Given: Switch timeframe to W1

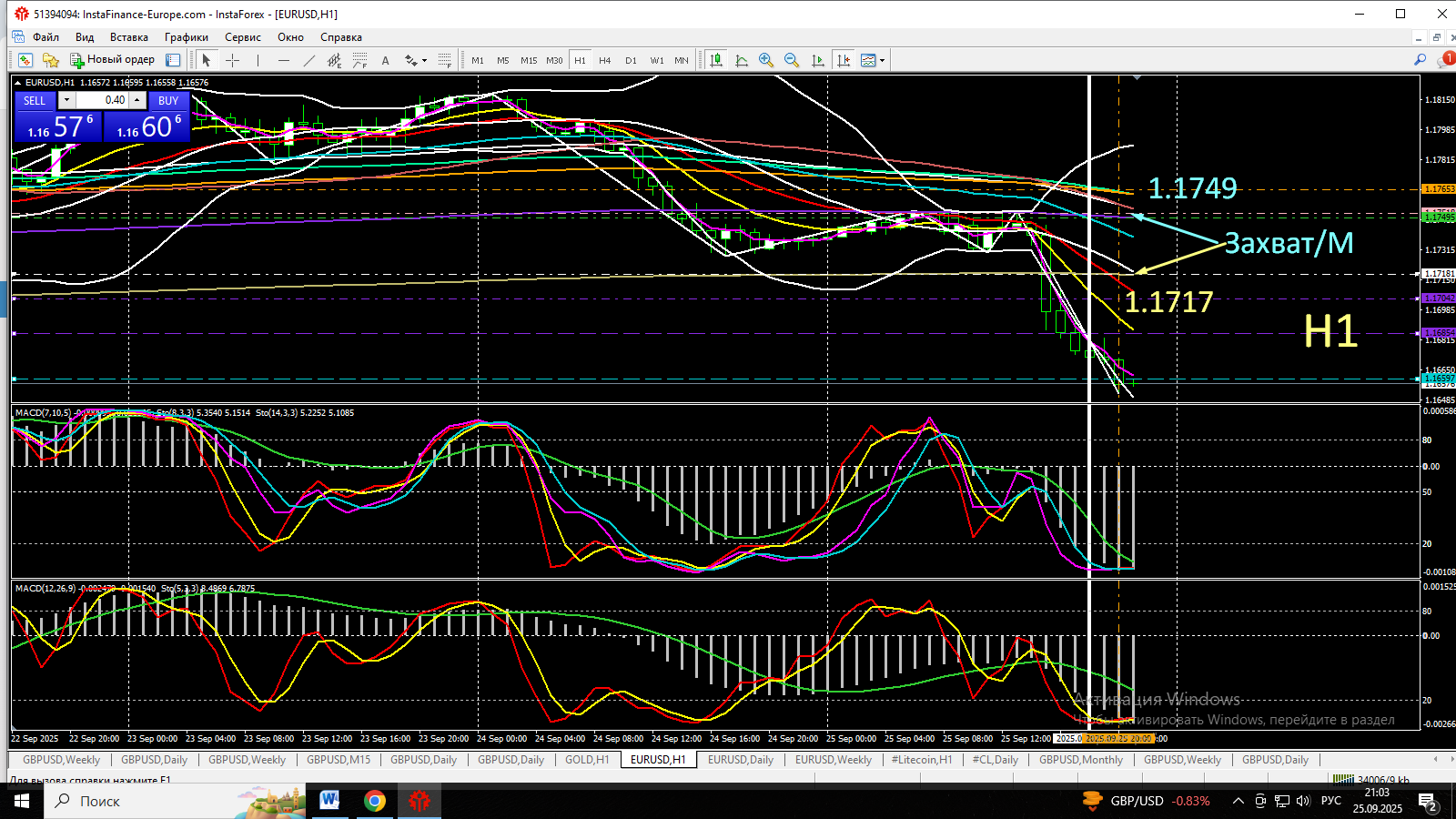Looking at the screenshot, I should (x=657, y=60).
